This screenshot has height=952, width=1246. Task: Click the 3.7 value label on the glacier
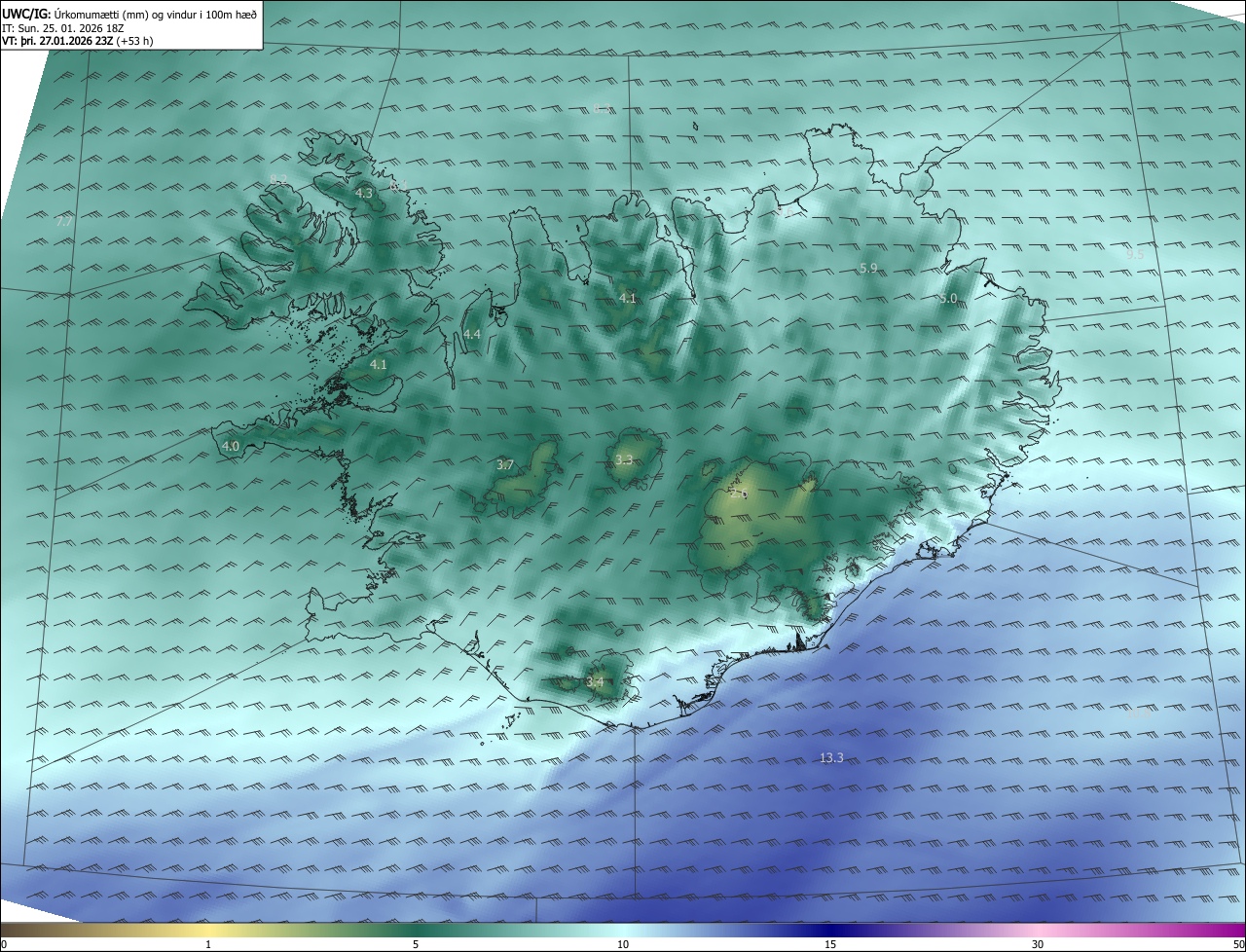pyautogui.click(x=505, y=465)
